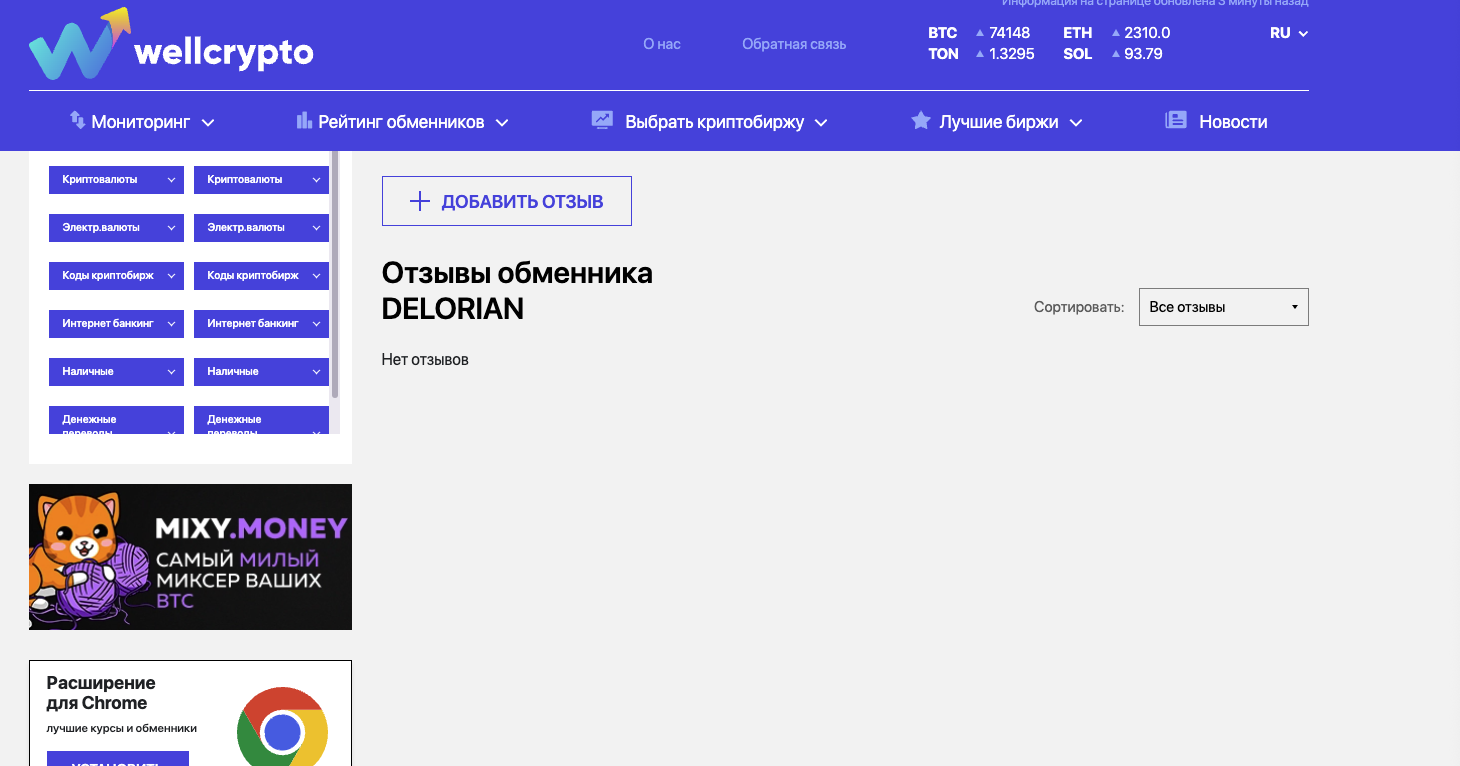Expand the Интернет банкинг dropdown
The width and height of the screenshot is (1460, 766).
coord(116,323)
